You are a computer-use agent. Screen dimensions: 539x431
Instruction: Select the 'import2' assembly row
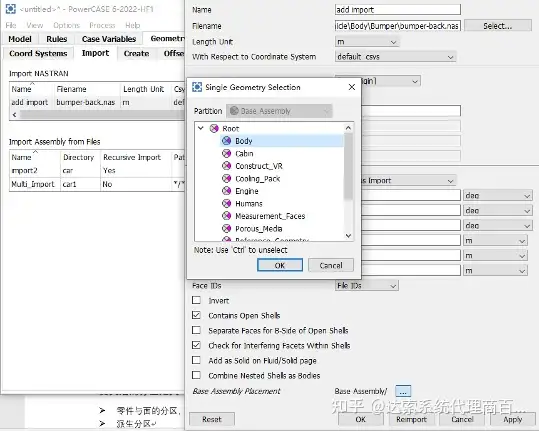(x=97, y=170)
